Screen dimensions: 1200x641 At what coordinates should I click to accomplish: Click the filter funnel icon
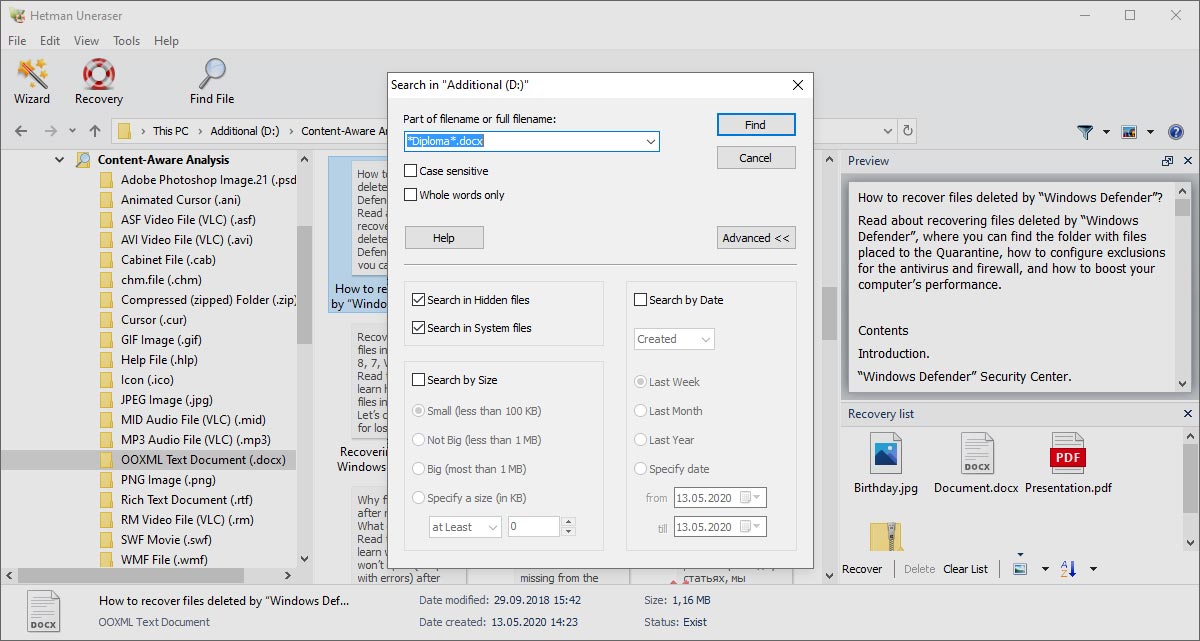pyautogui.click(x=1085, y=132)
